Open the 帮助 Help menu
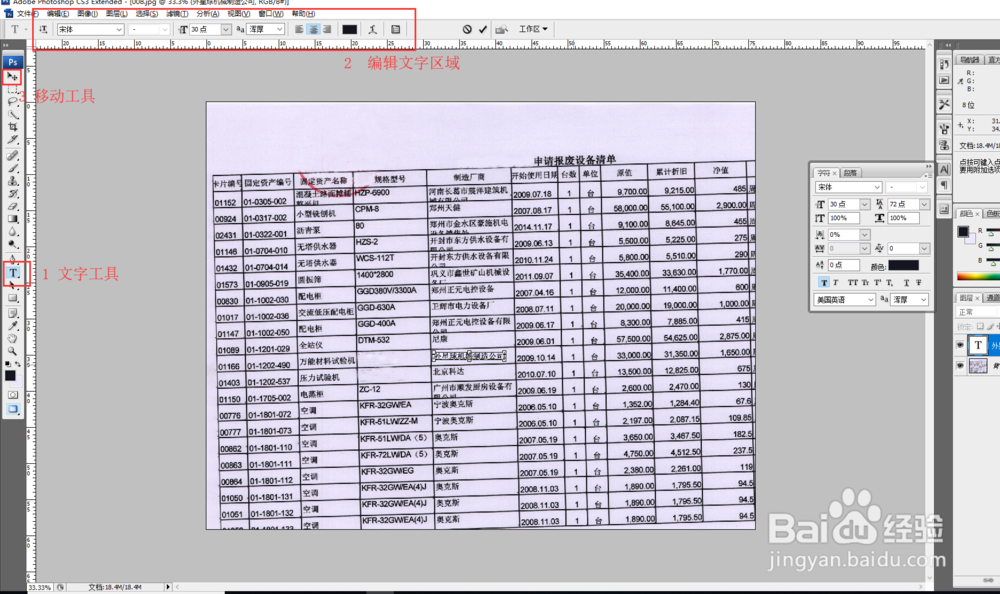 (304, 13)
